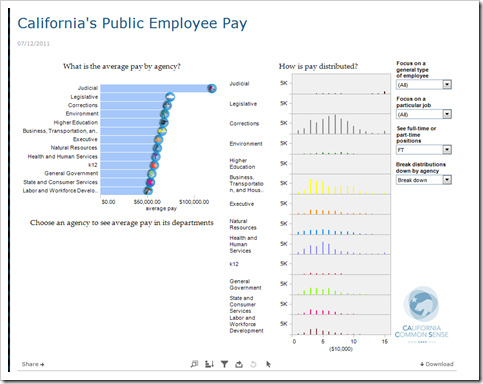This screenshot has height=384, width=483.
Task: Click the 'average pay' axis title
Action: [161, 209]
